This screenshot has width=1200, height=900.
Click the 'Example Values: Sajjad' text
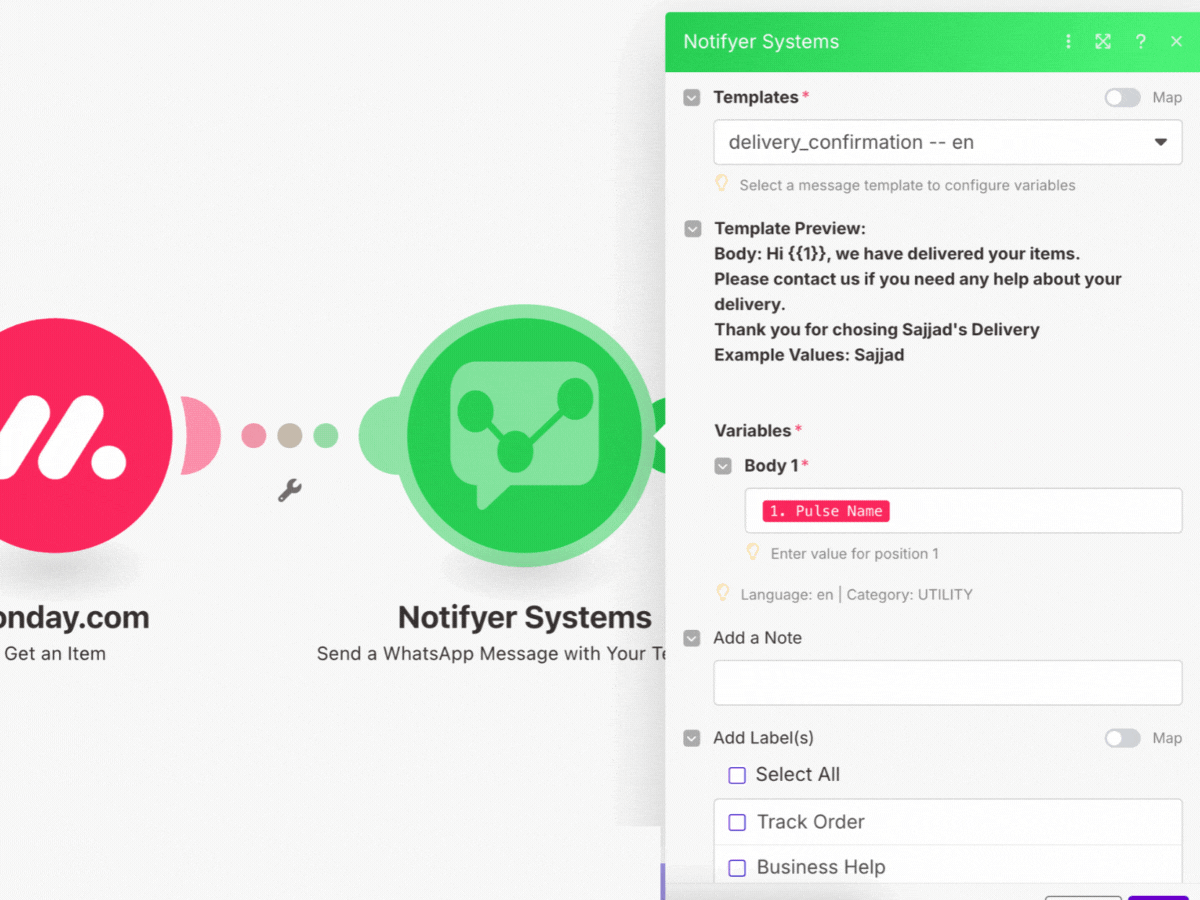tap(809, 355)
